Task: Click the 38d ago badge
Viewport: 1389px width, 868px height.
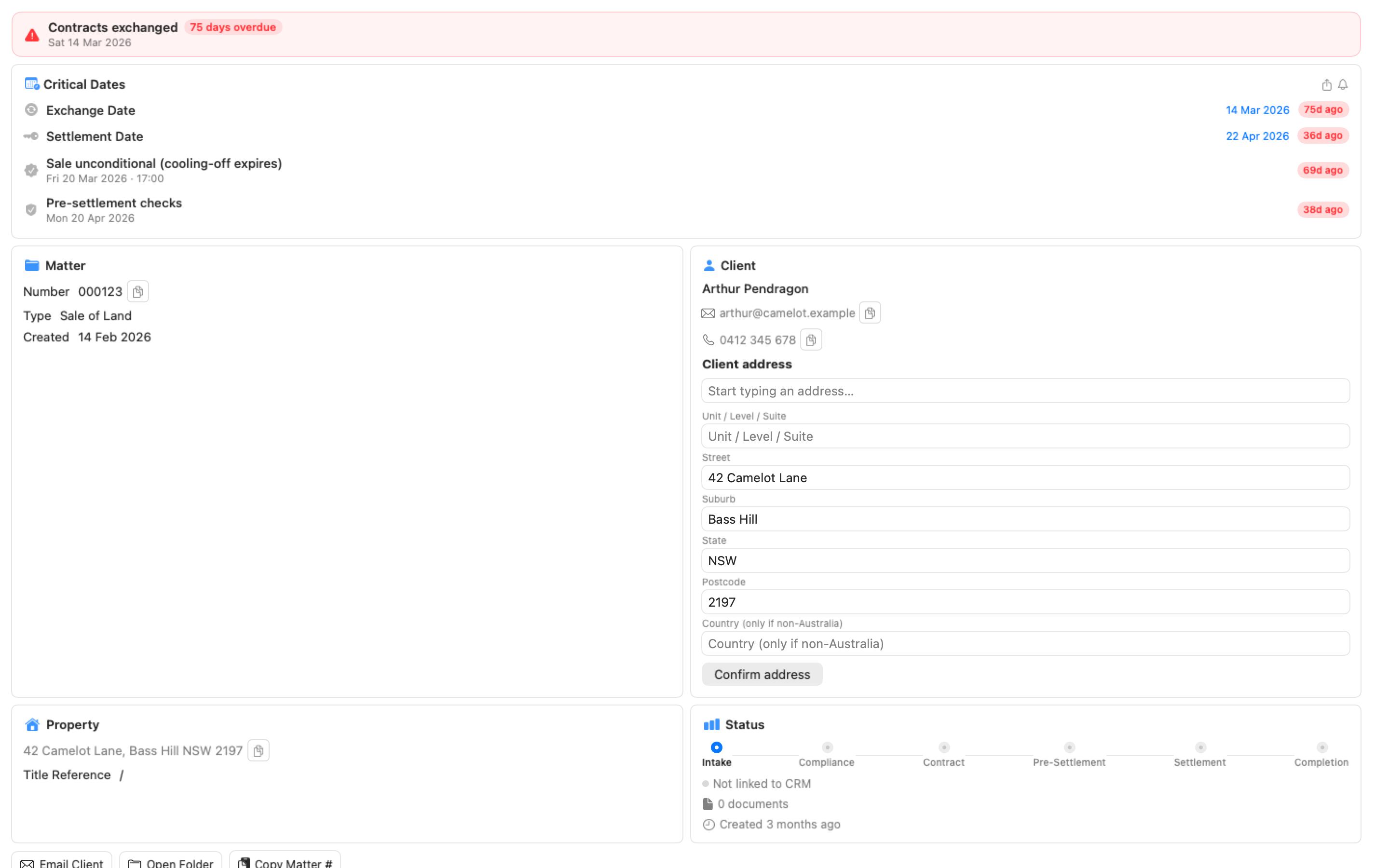Action: [x=1322, y=210]
